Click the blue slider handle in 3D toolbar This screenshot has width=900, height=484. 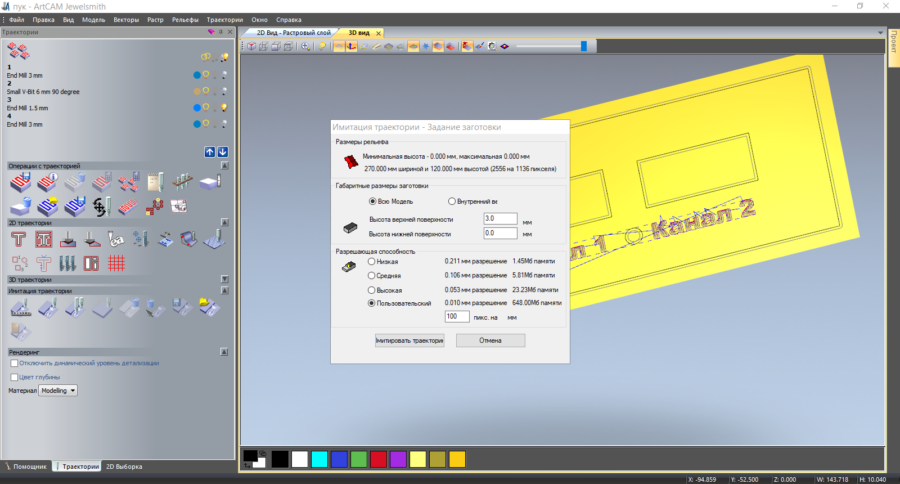pos(584,46)
